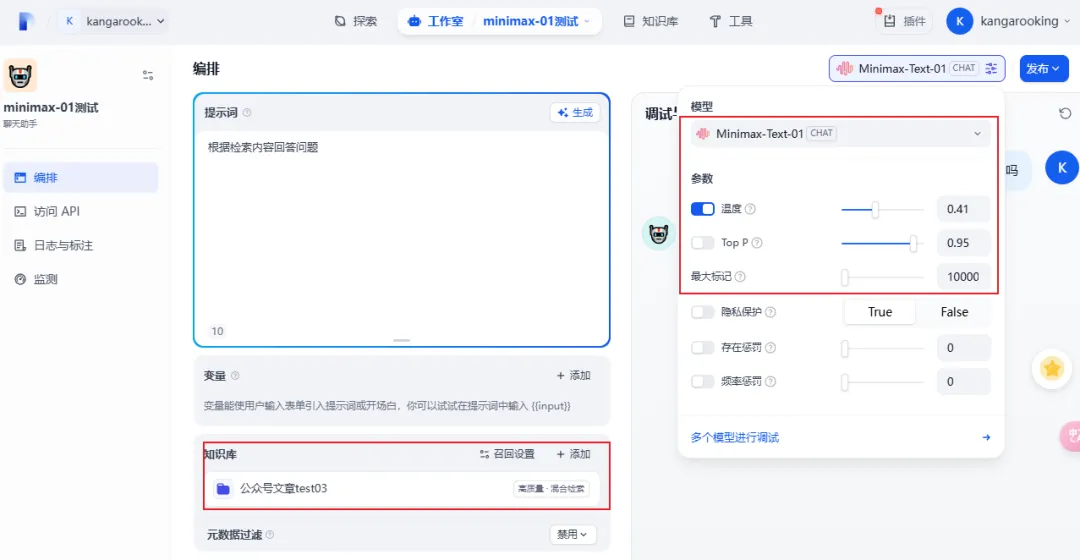Image resolution: width=1080 pixels, height=560 pixels.
Task: Click the robot avatar in chat preview
Action: (x=658, y=234)
